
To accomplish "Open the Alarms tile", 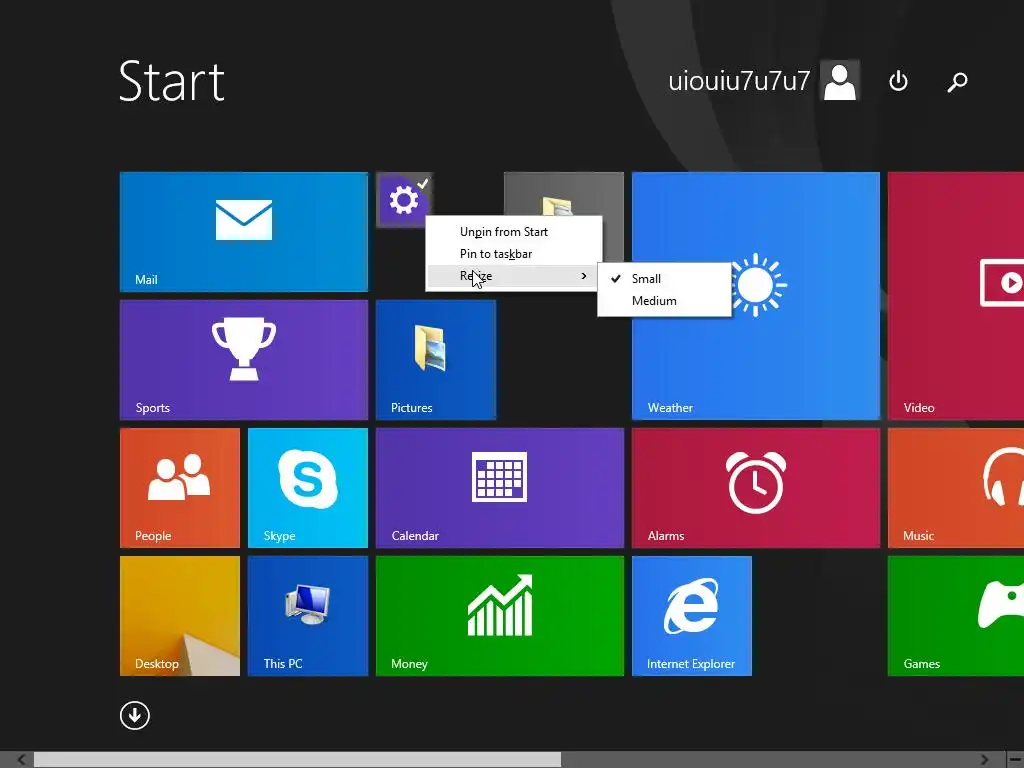I will pos(756,488).
